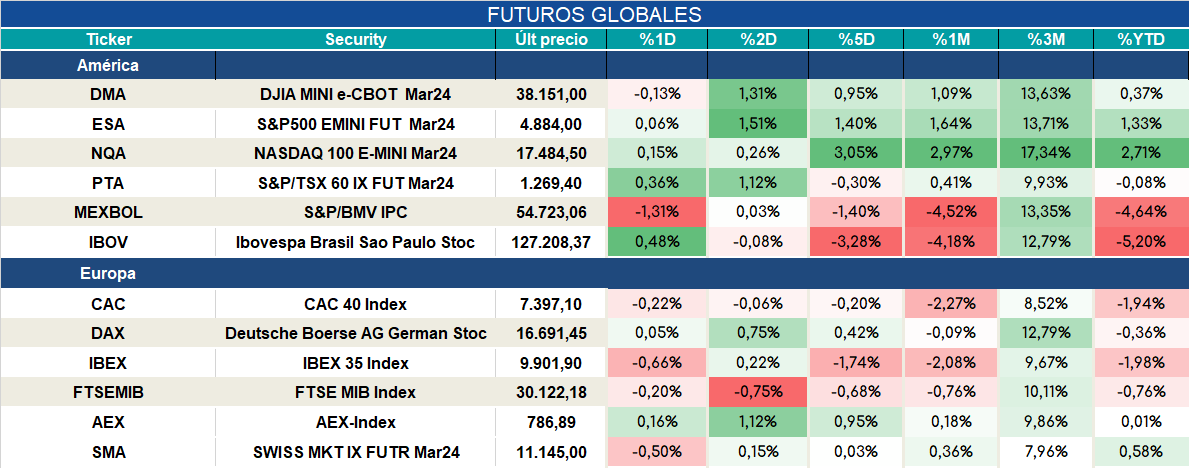This screenshot has height=468, width=1189.
Task: Select the AEX price 786,89 cell
Action: click(x=551, y=422)
